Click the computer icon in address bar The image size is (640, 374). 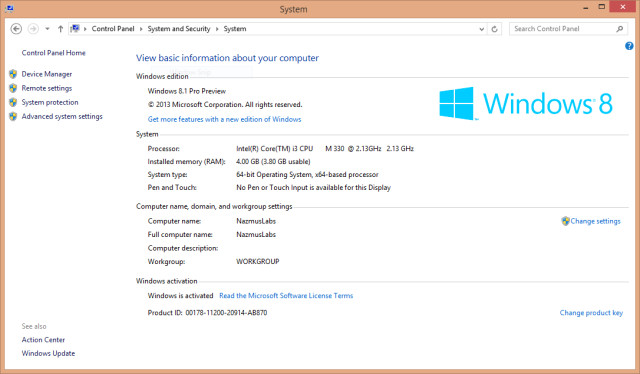pyautogui.click(x=75, y=29)
